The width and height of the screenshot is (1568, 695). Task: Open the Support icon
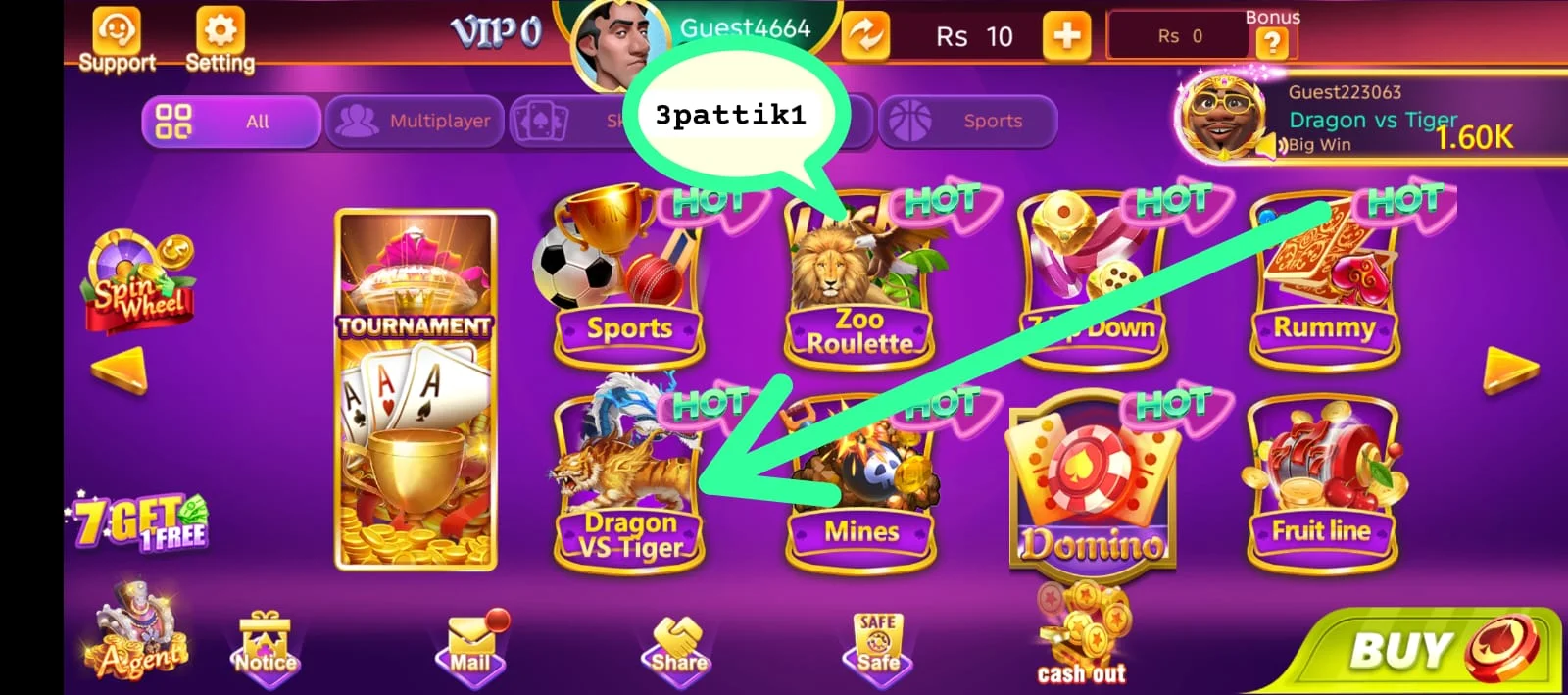[117, 39]
